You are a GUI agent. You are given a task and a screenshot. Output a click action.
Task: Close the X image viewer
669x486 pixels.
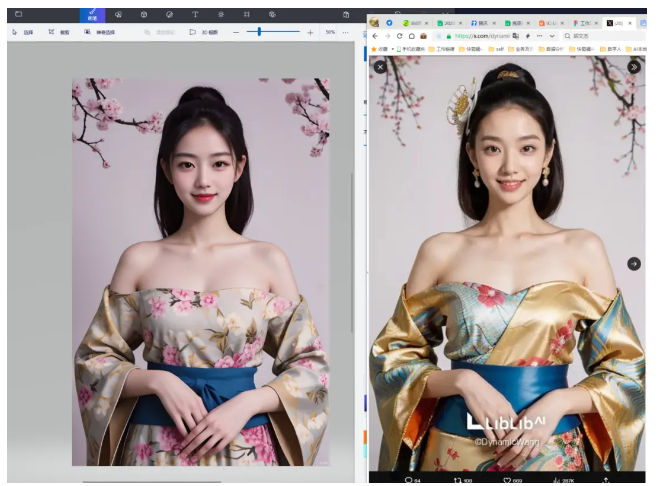(x=380, y=67)
